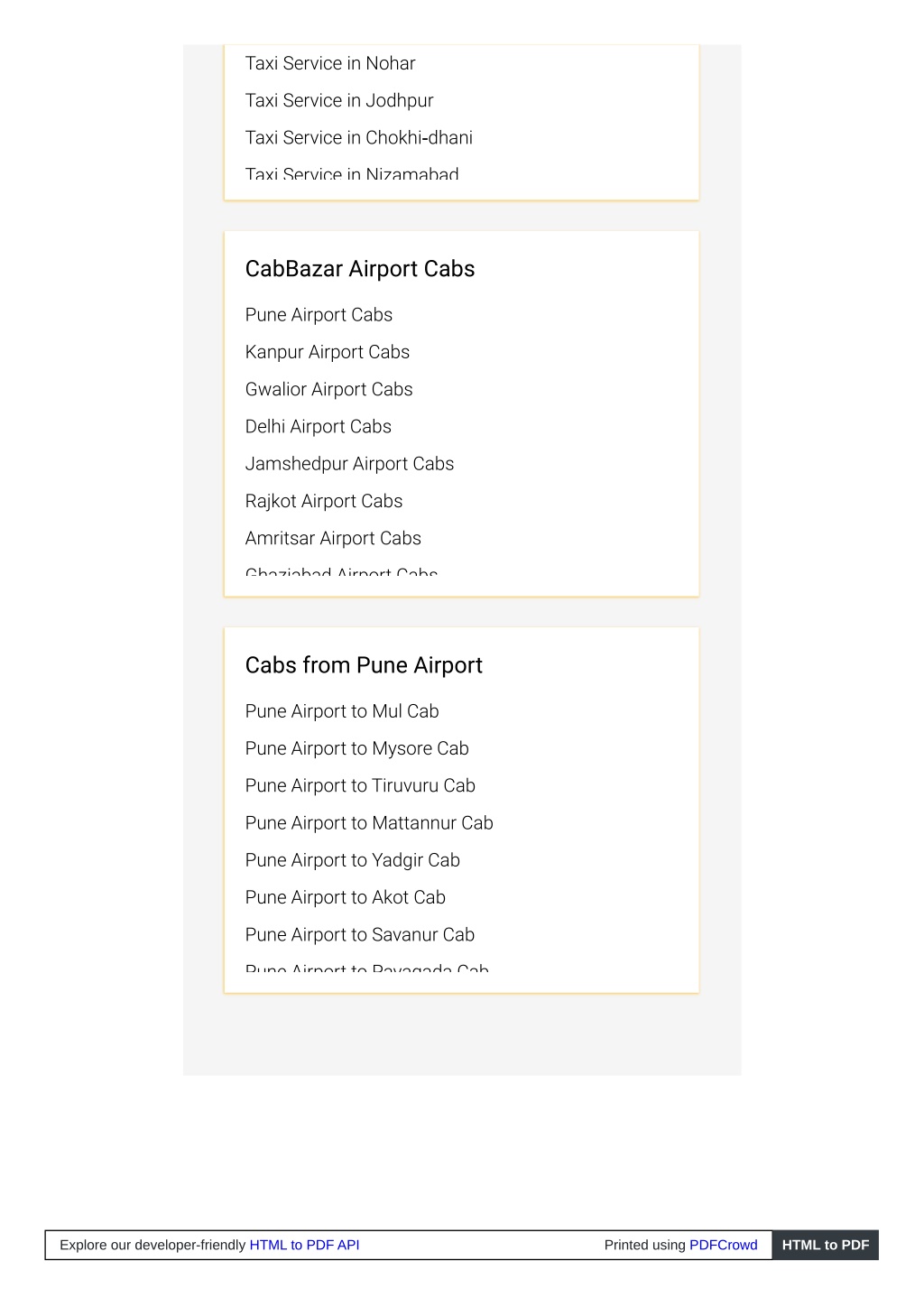Open the Jamshedpur Airport Cabs link

(x=349, y=464)
